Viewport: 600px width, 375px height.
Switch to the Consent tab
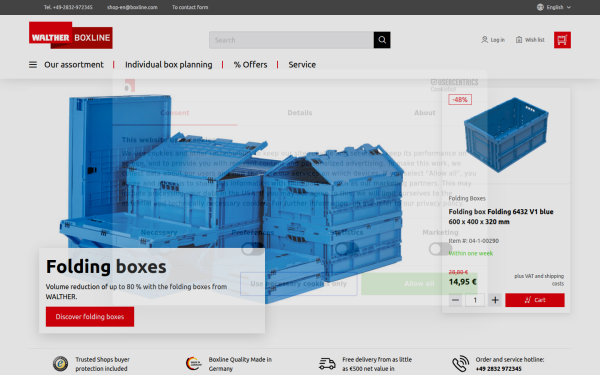point(175,113)
